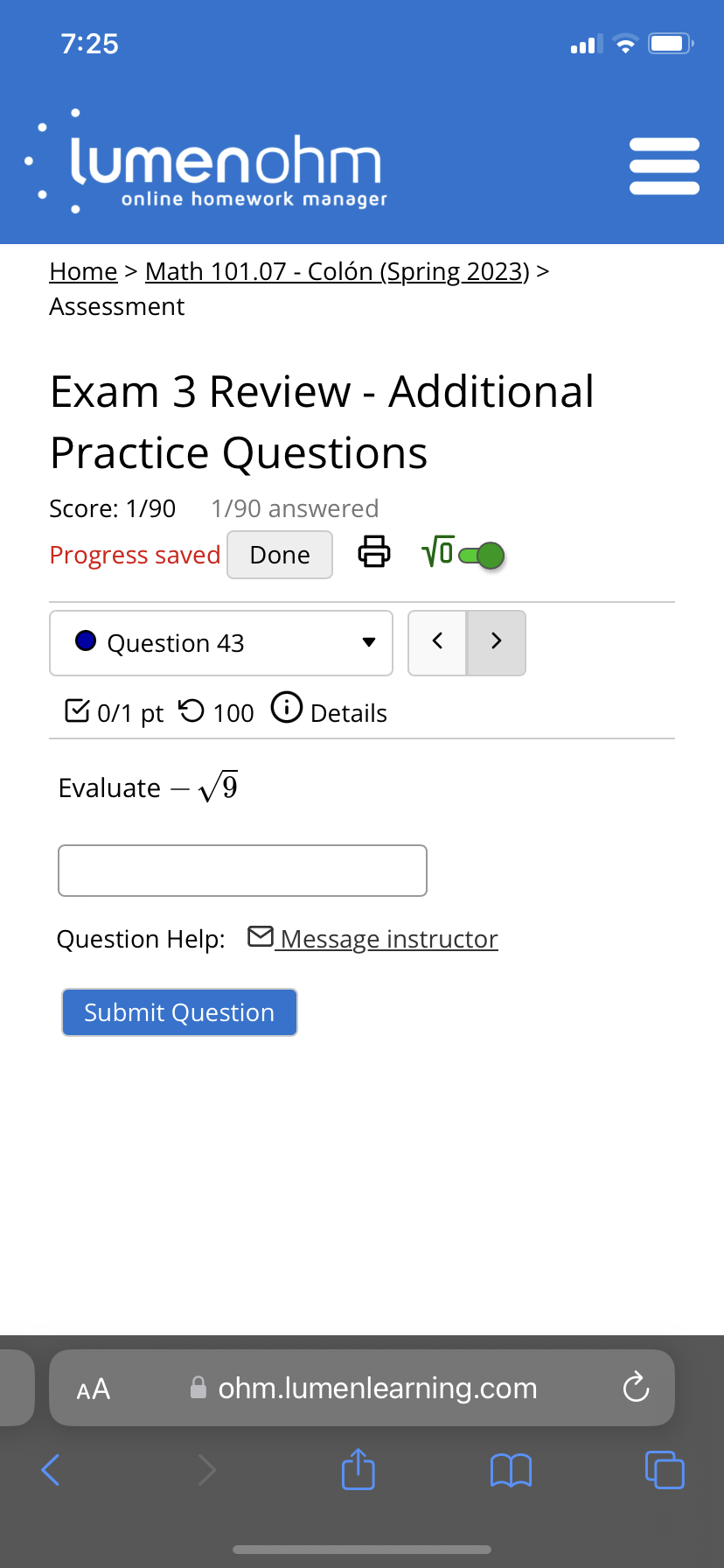Open Safari bookmarks icon
724x1568 pixels.
[x=511, y=1470]
